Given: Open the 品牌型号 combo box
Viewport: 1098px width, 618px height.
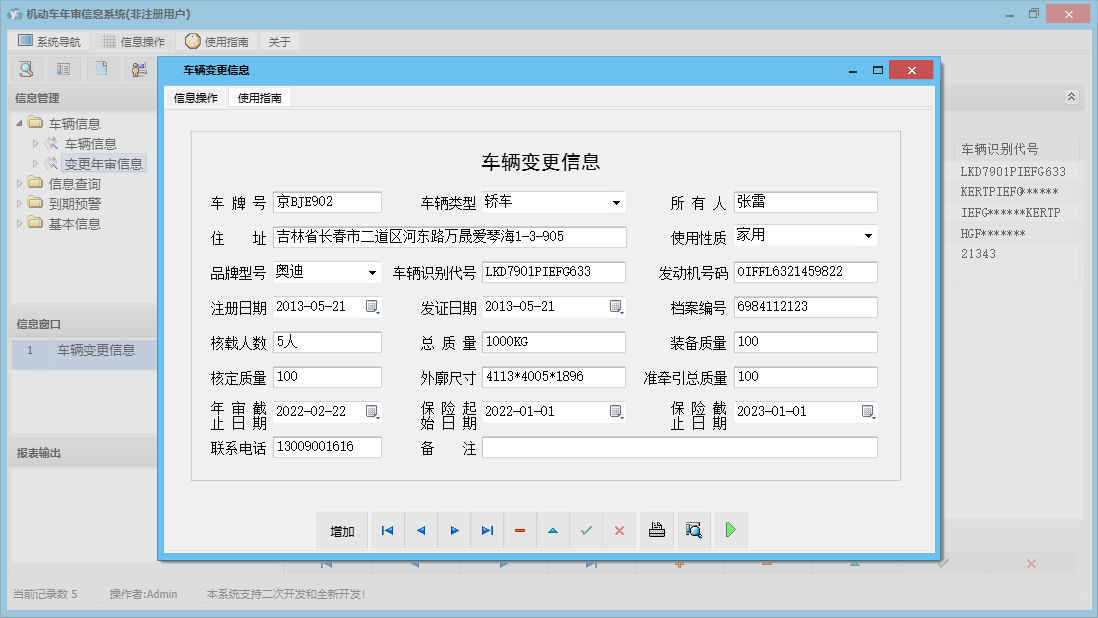Looking at the screenshot, I should pos(372,272).
